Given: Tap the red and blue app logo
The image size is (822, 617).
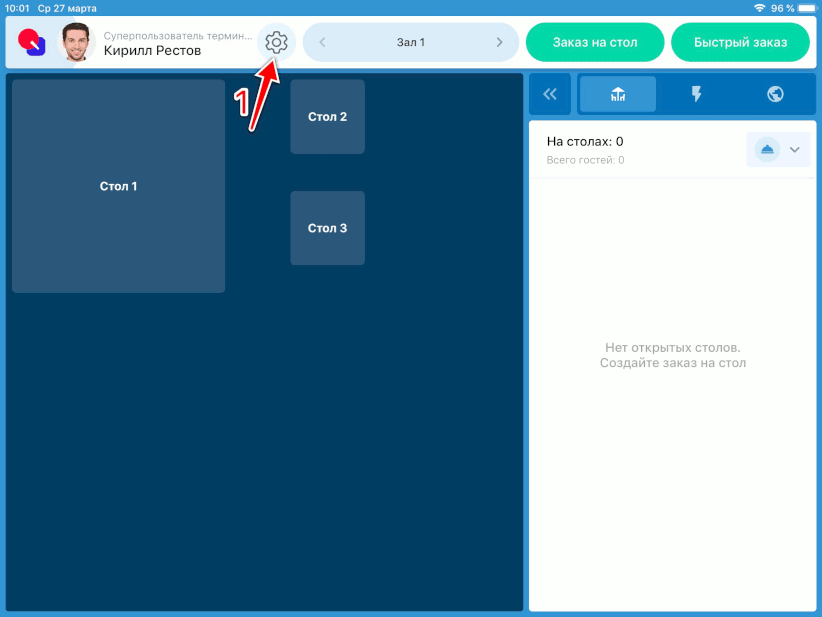Looking at the screenshot, I should coord(31,42).
